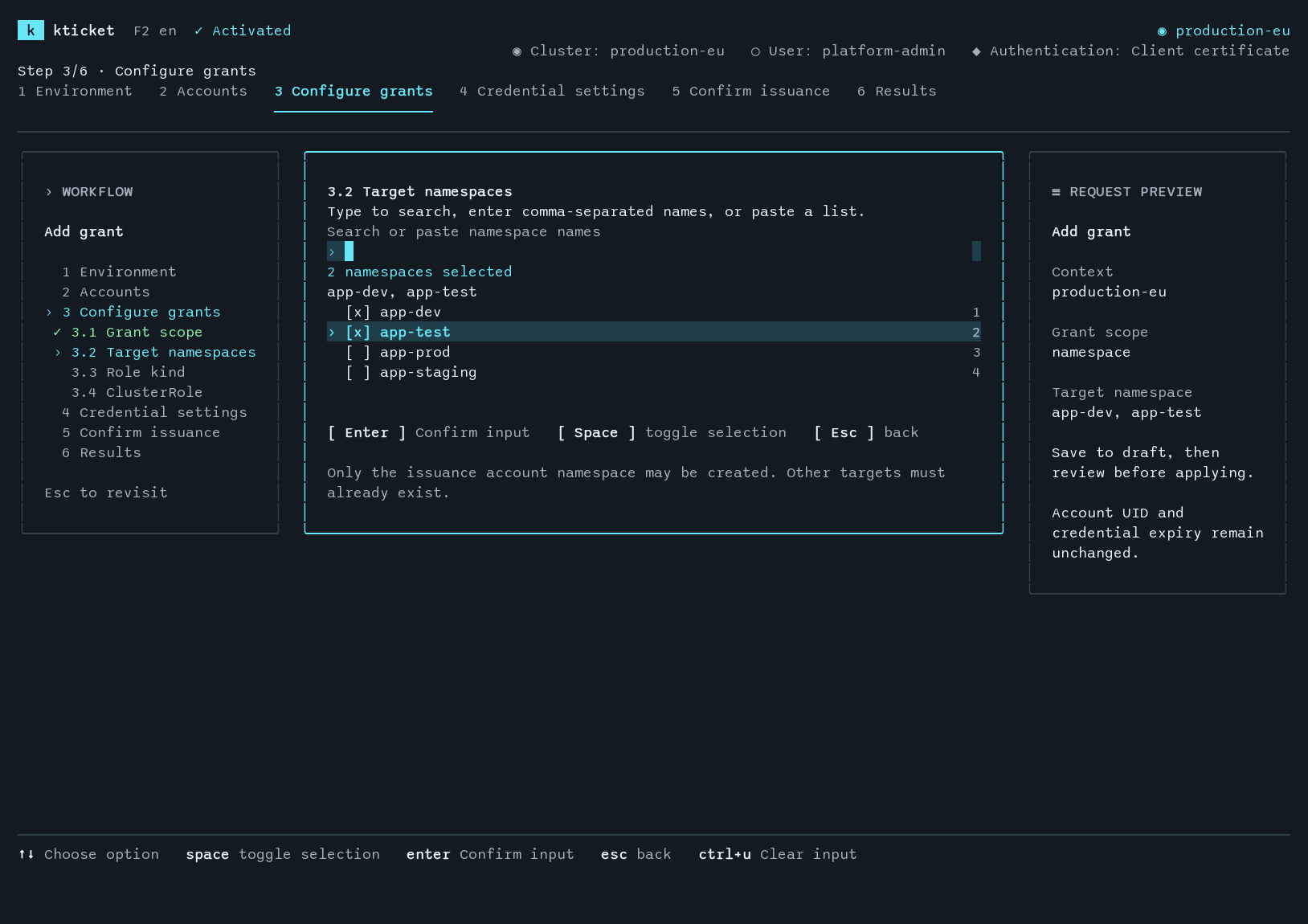
Task: Click the production-eu context indicator dot
Action: point(1162,31)
